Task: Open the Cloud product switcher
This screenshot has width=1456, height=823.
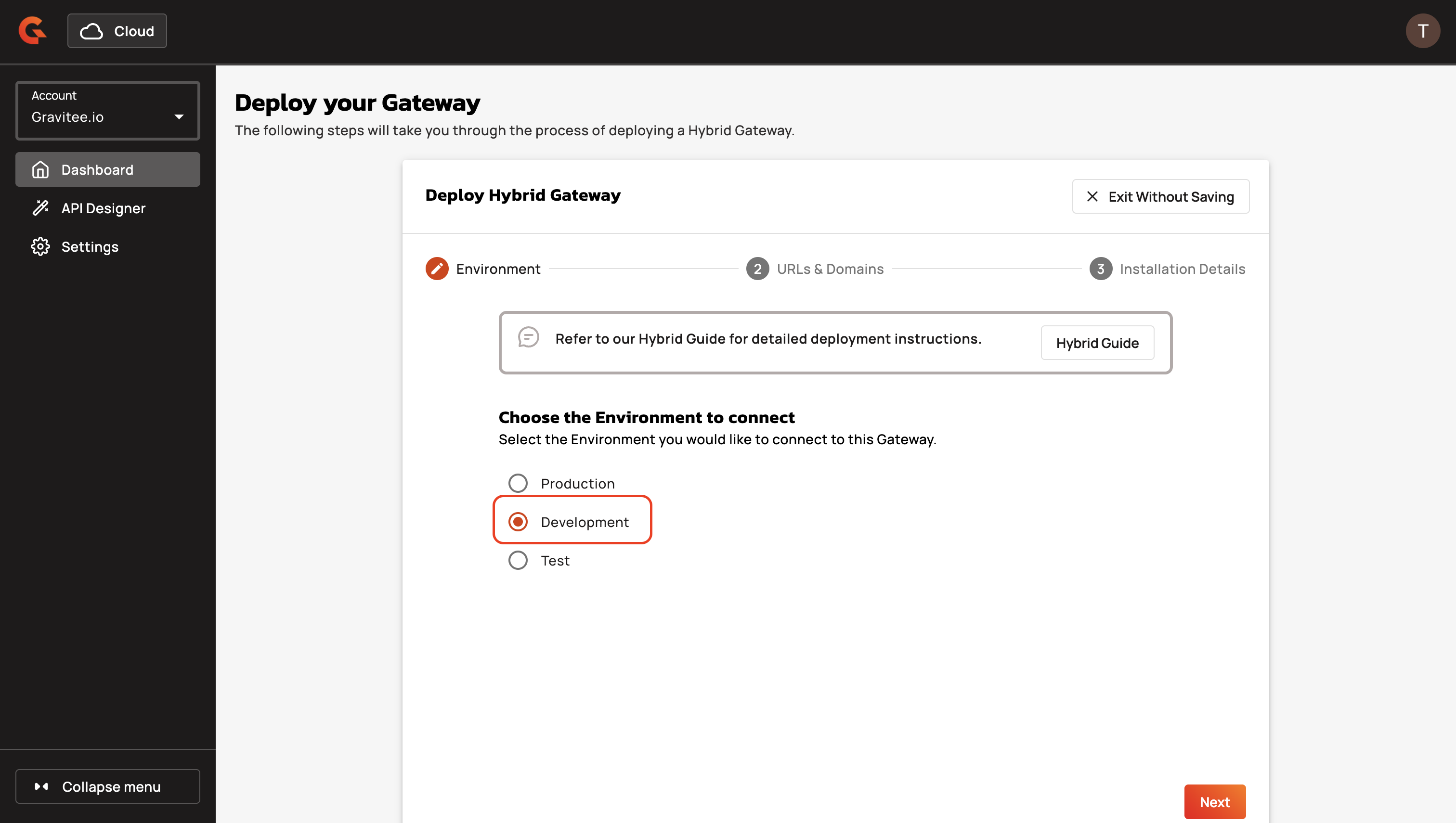Action: [117, 31]
